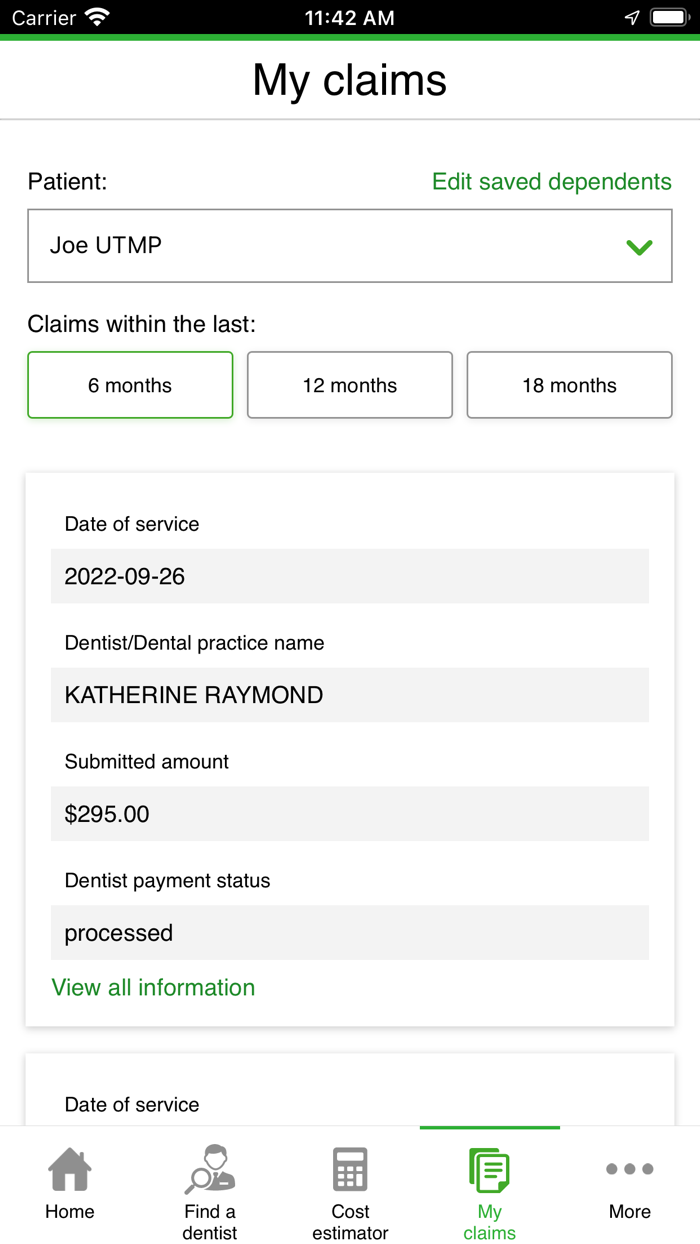Collapse the patient picker arrow
Screen dimensions: 700x1244
pyautogui.click(x=639, y=245)
